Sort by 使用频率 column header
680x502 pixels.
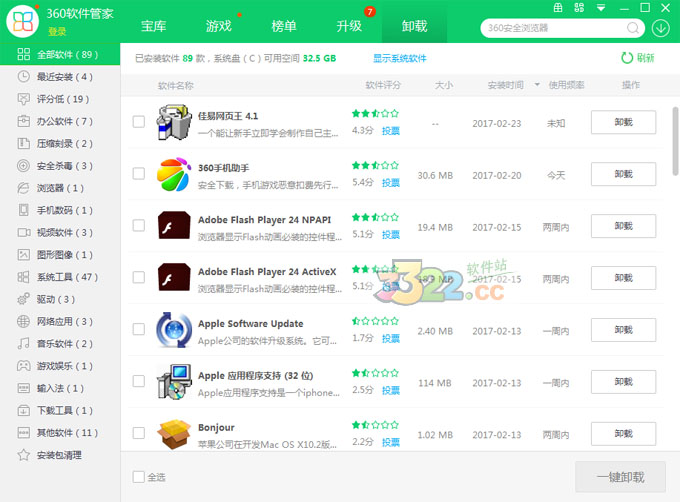click(x=566, y=85)
